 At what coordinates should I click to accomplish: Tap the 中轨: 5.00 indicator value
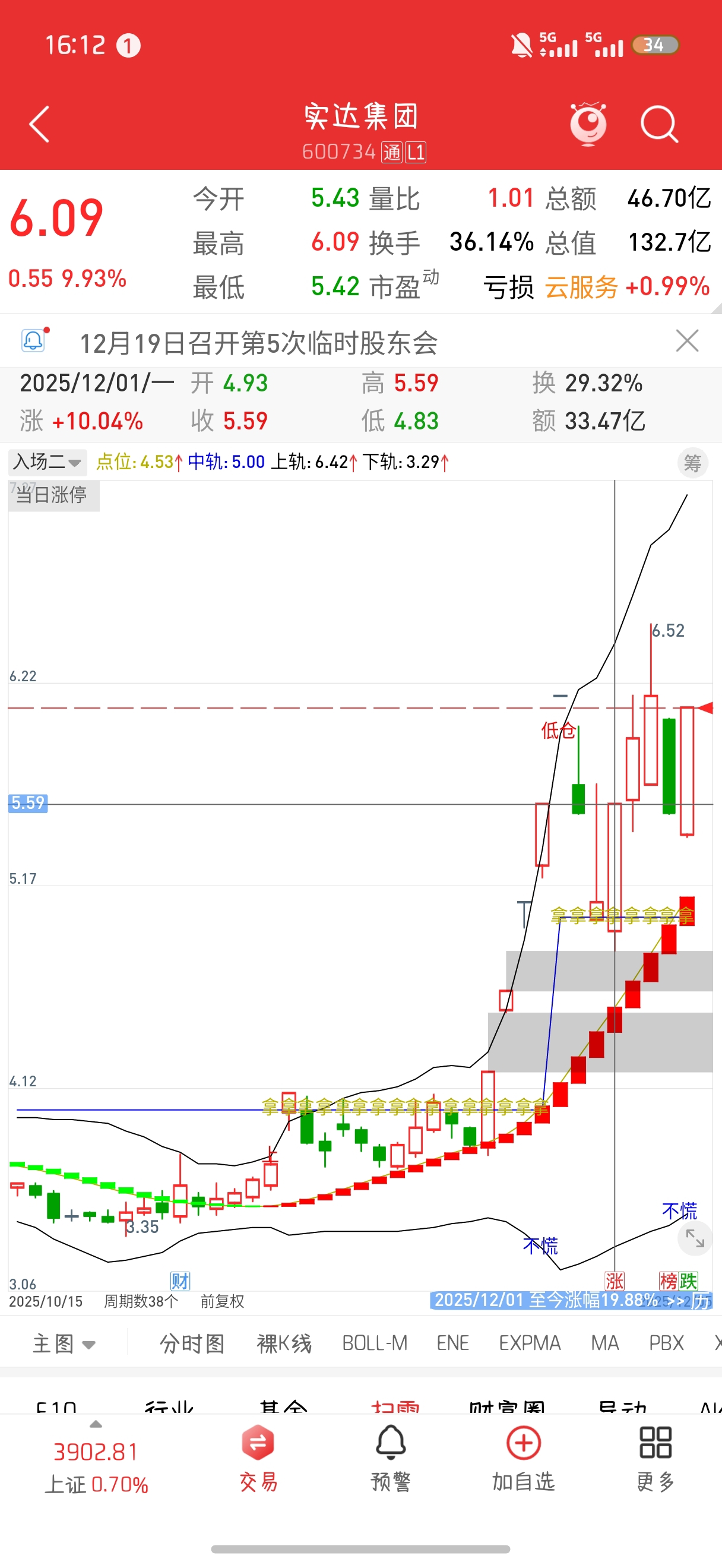[x=226, y=462]
